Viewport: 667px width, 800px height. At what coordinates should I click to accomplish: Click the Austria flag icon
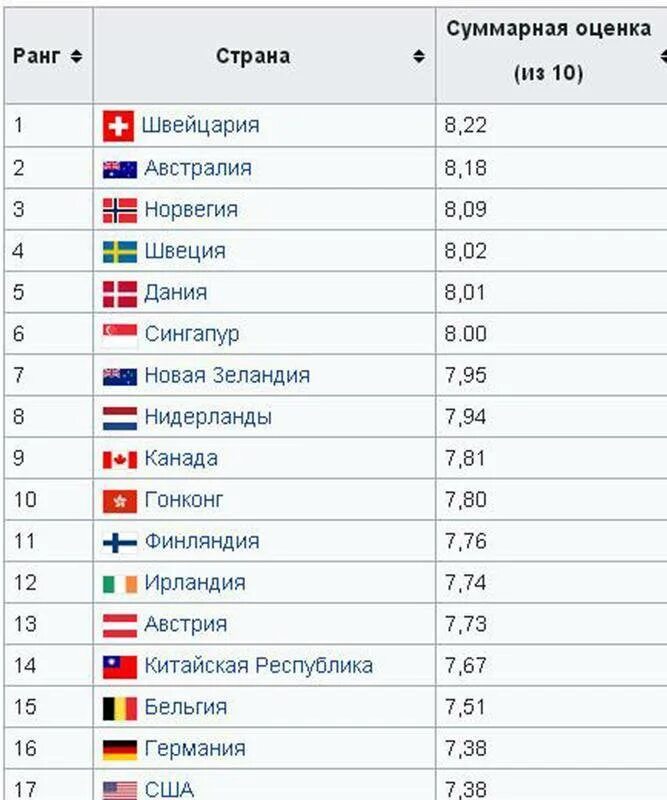coord(120,626)
